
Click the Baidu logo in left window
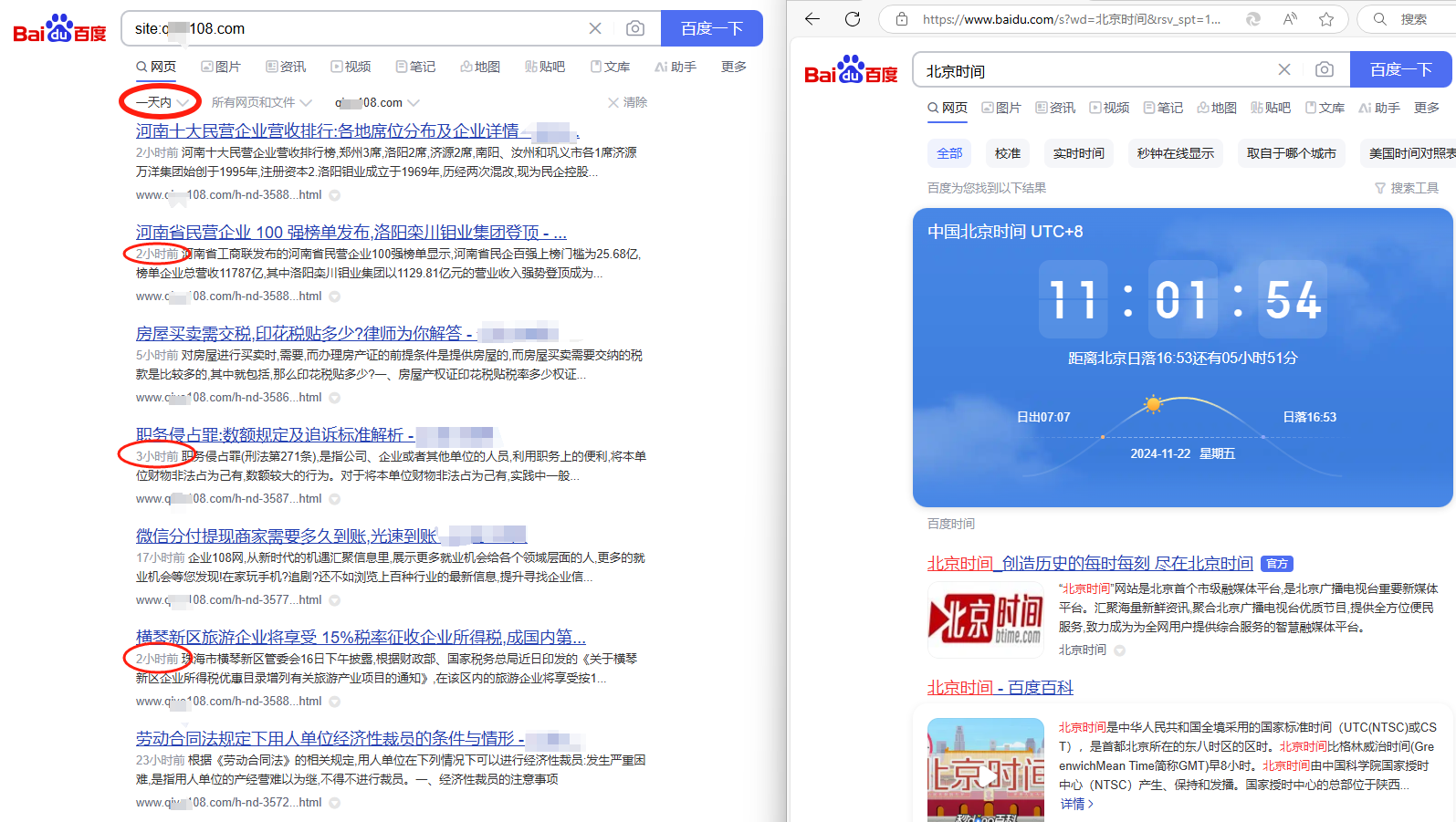pyautogui.click(x=59, y=29)
